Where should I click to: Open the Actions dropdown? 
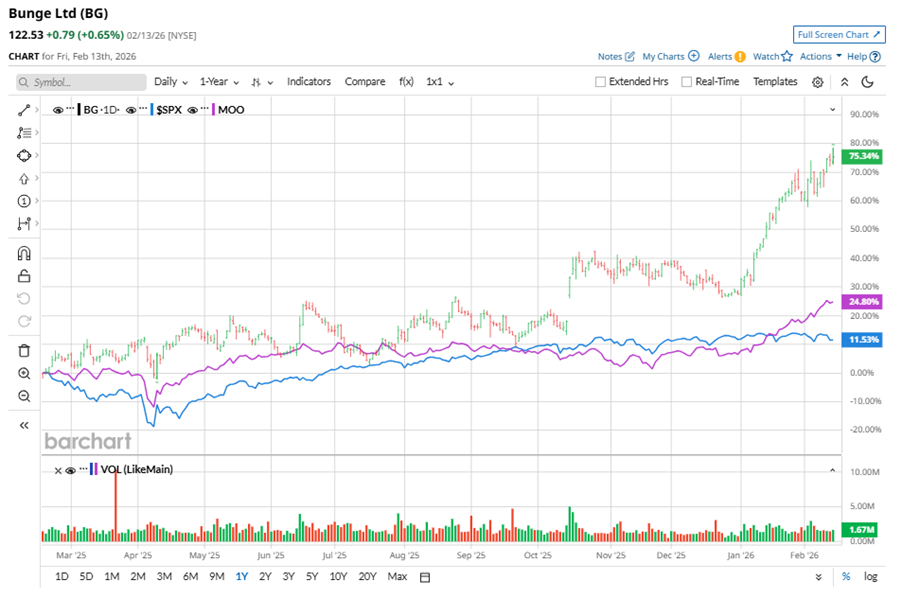tap(820, 56)
